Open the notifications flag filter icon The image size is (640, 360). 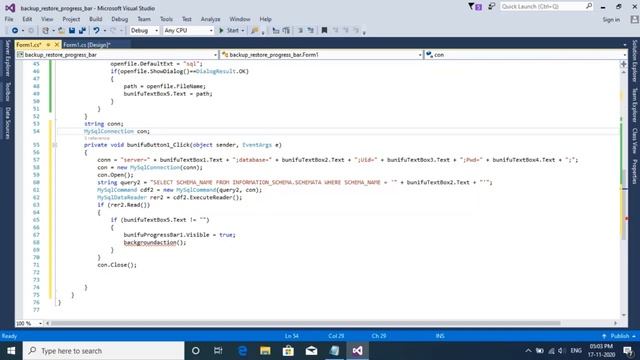click(475, 7)
